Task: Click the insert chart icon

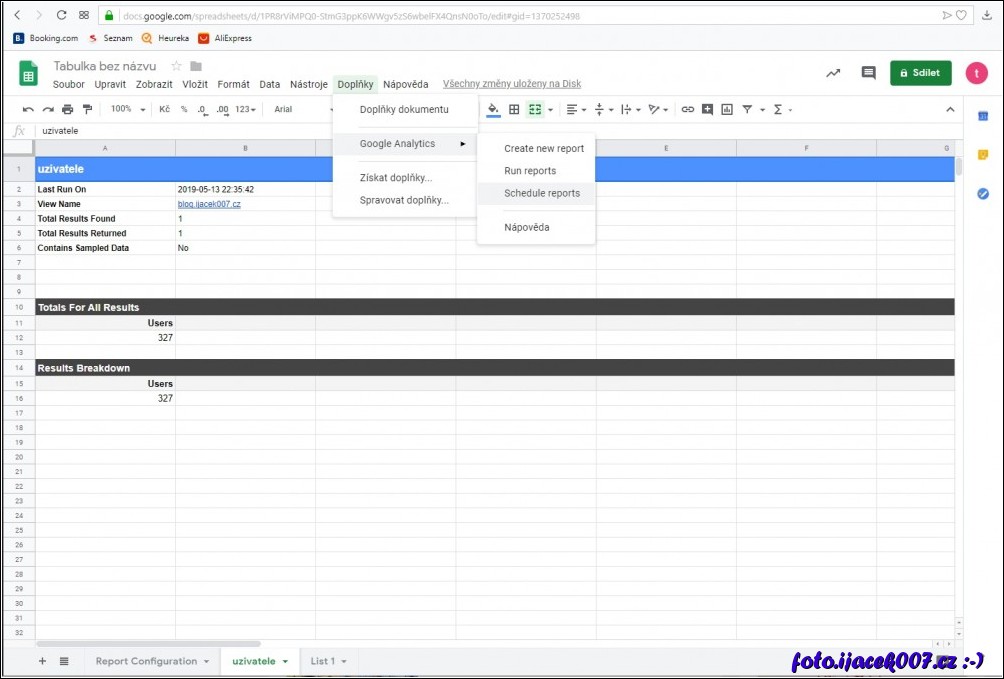Action: 727,109
